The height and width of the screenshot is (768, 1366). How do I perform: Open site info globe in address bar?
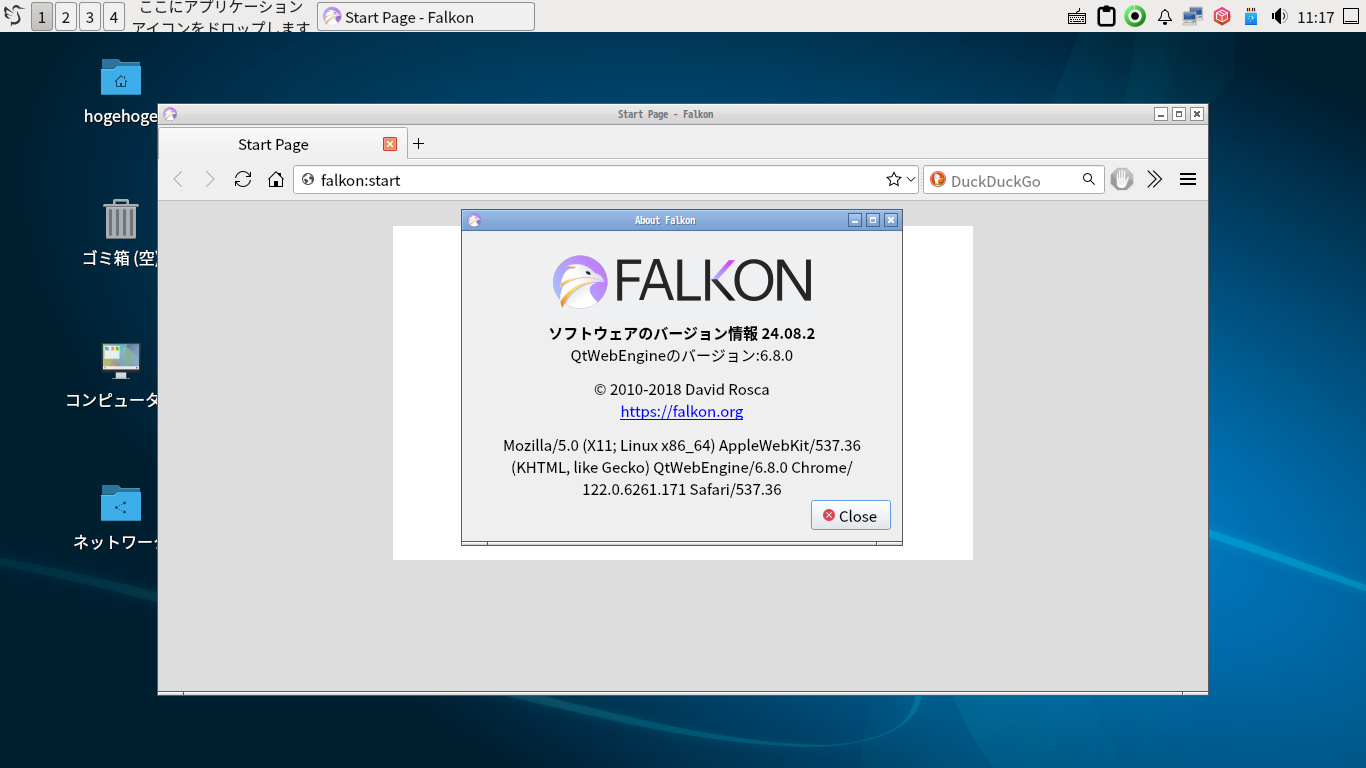[308, 180]
